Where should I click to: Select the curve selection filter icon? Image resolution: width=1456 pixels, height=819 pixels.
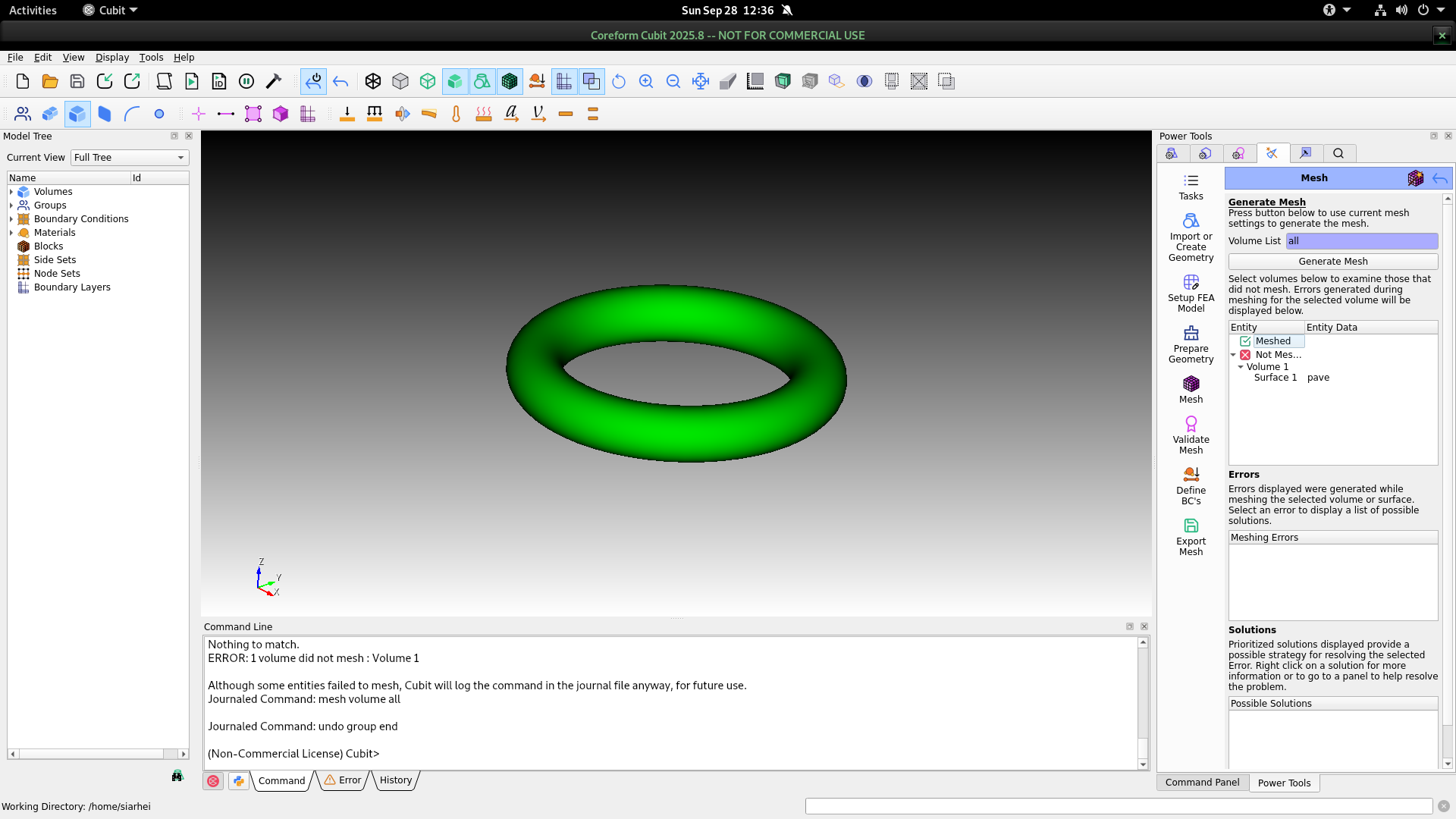pyautogui.click(x=132, y=114)
